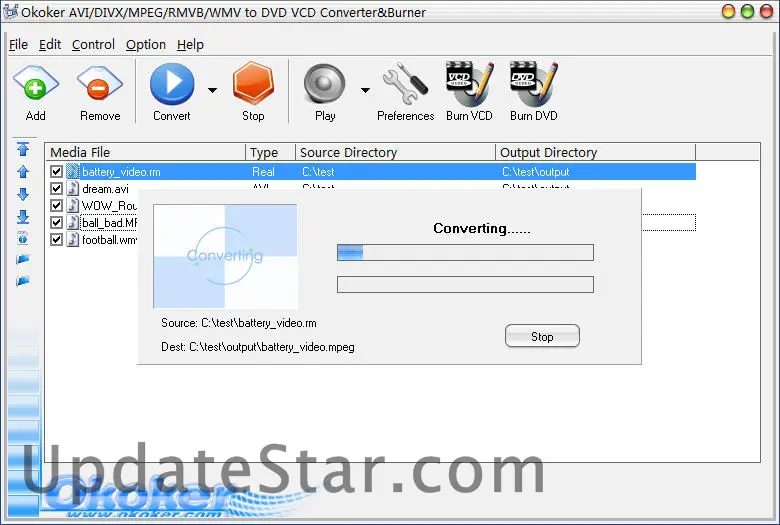Move item to bottom with sidebar arrow
The width and height of the screenshot is (780, 525).
[x=23, y=216]
